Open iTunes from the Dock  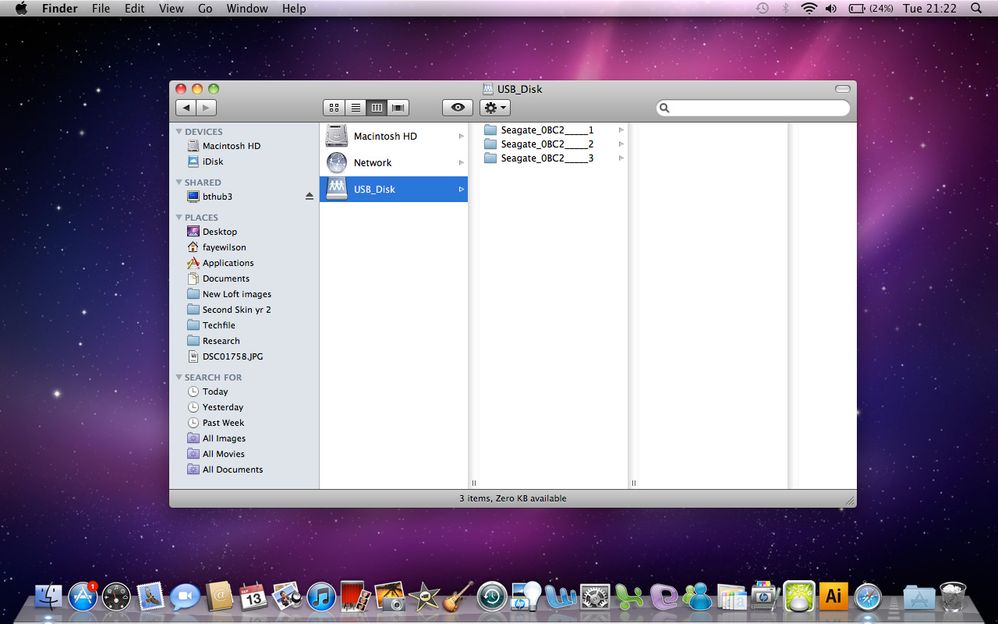(x=320, y=597)
